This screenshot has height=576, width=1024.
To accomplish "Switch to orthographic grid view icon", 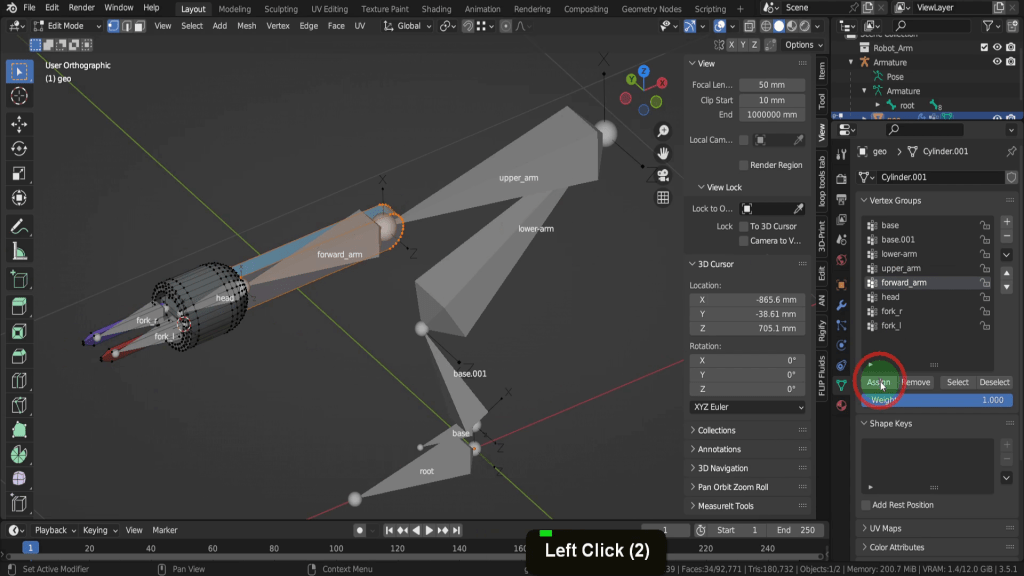I will coord(663,198).
